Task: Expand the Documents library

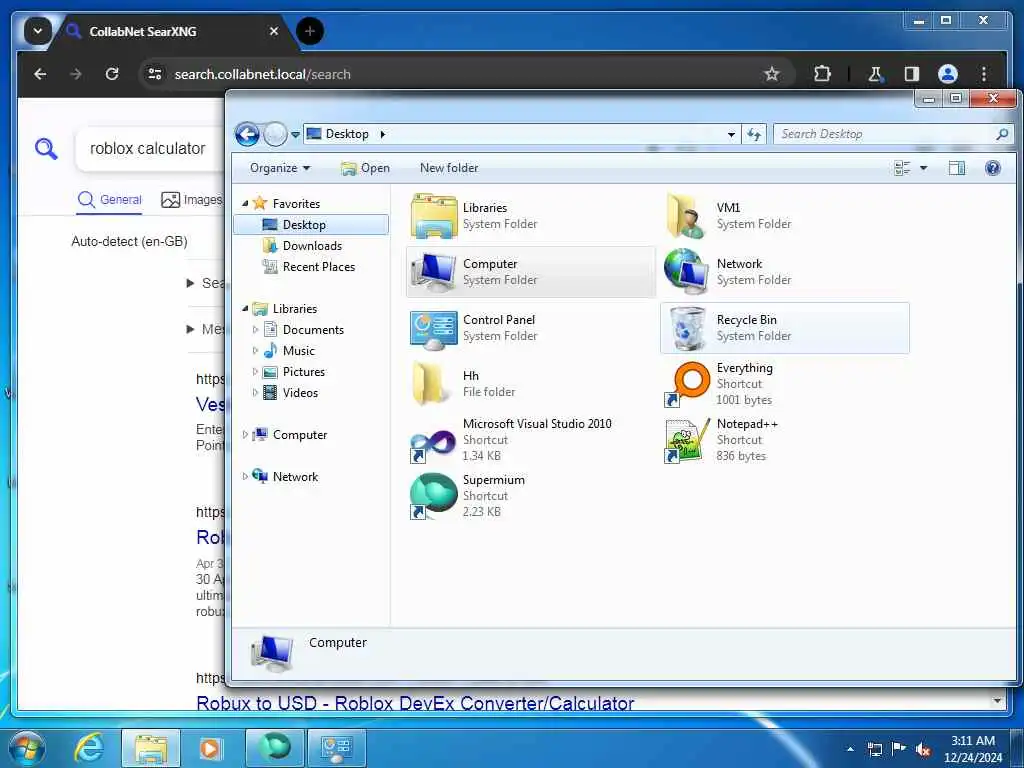Action: (255, 330)
